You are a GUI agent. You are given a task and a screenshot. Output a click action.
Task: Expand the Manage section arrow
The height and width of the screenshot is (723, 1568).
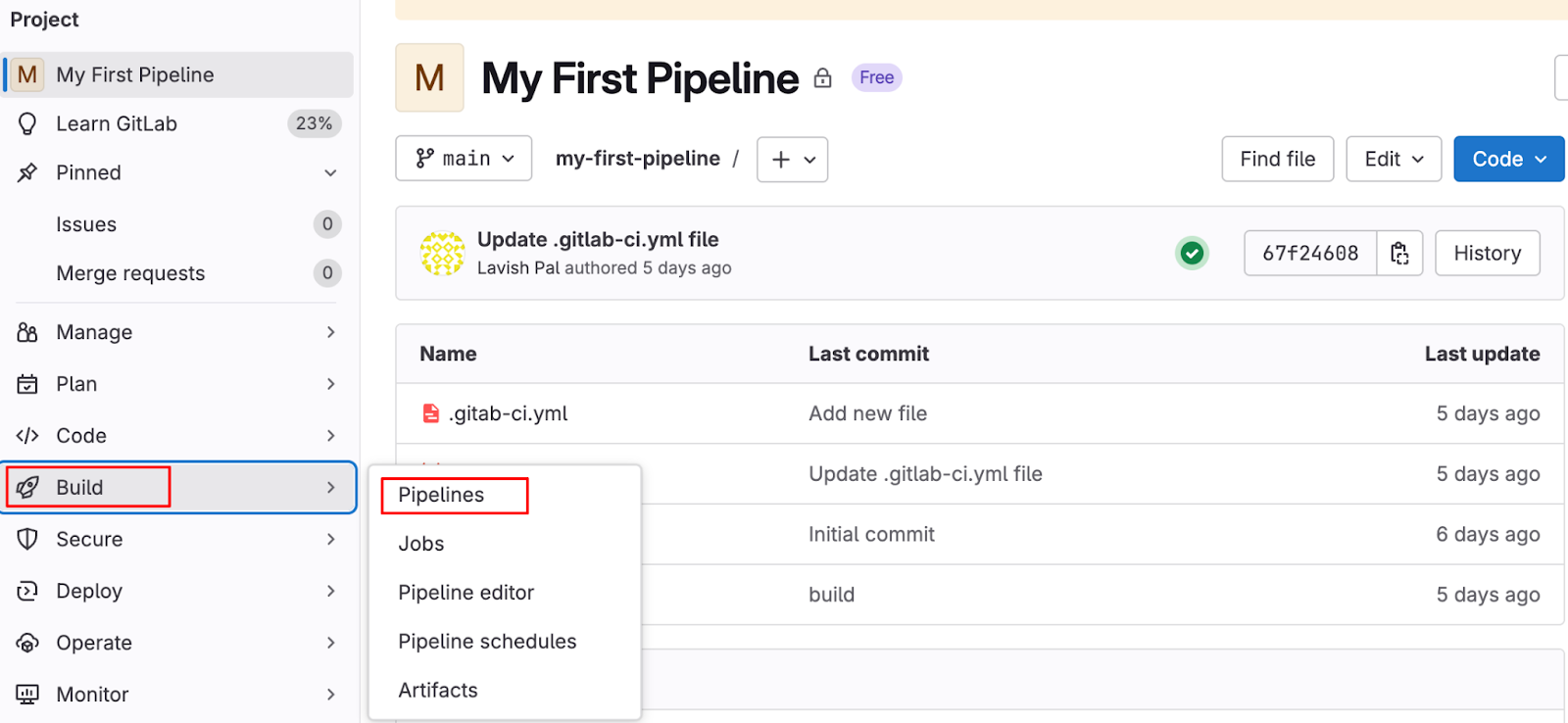pyautogui.click(x=331, y=332)
